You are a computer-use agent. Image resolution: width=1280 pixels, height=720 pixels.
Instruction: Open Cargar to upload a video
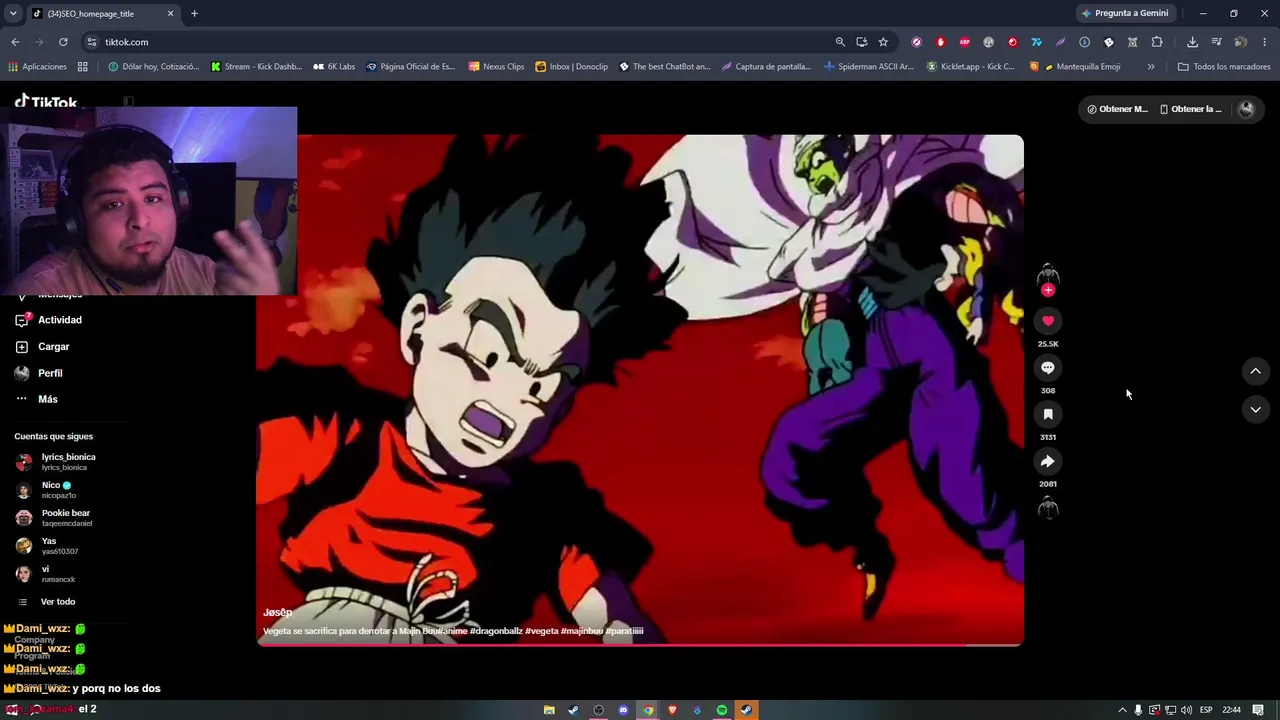click(43, 347)
